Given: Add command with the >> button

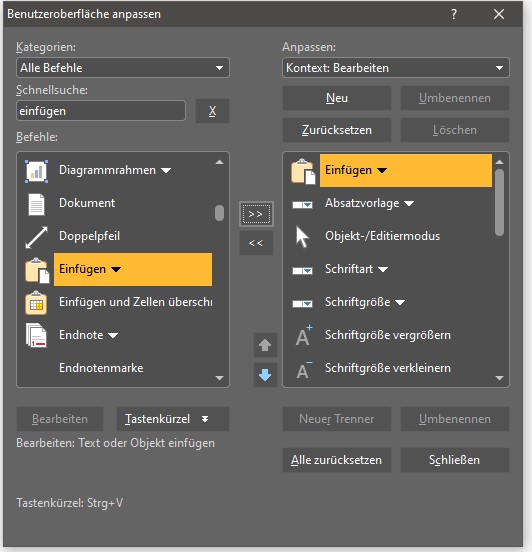Looking at the screenshot, I should click(x=256, y=214).
